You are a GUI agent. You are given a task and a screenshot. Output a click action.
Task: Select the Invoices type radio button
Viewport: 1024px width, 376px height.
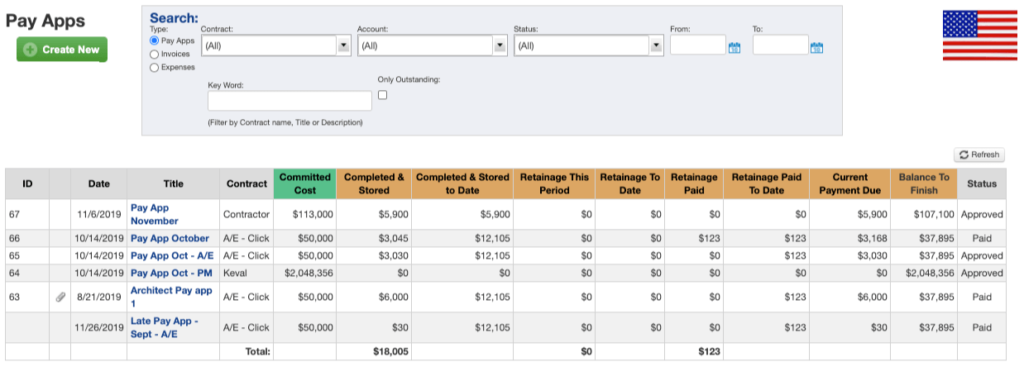[x=154, y=54]
